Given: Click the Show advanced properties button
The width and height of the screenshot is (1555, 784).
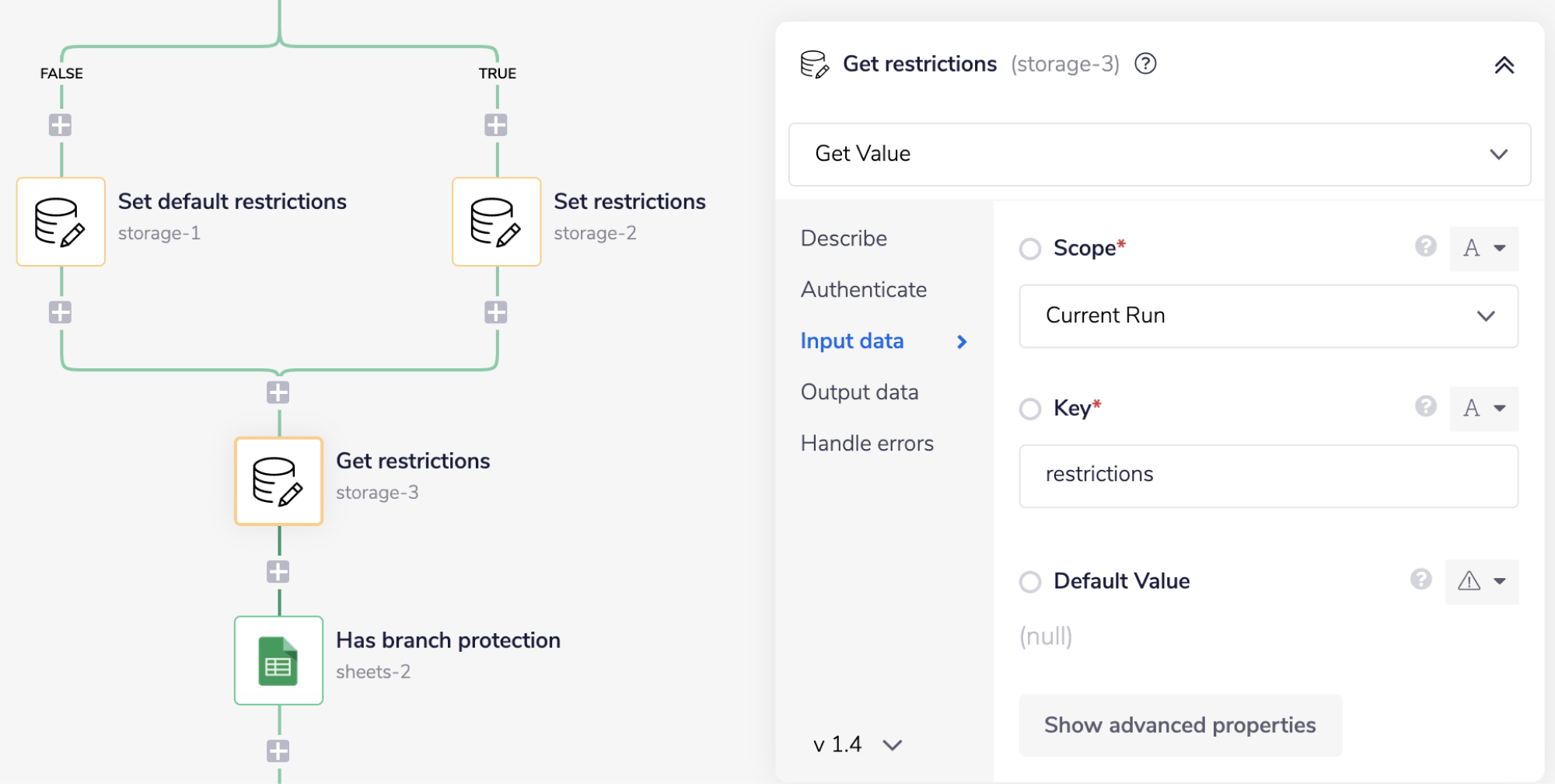Looking at the screenshot, I should (x=1179, y=724).
